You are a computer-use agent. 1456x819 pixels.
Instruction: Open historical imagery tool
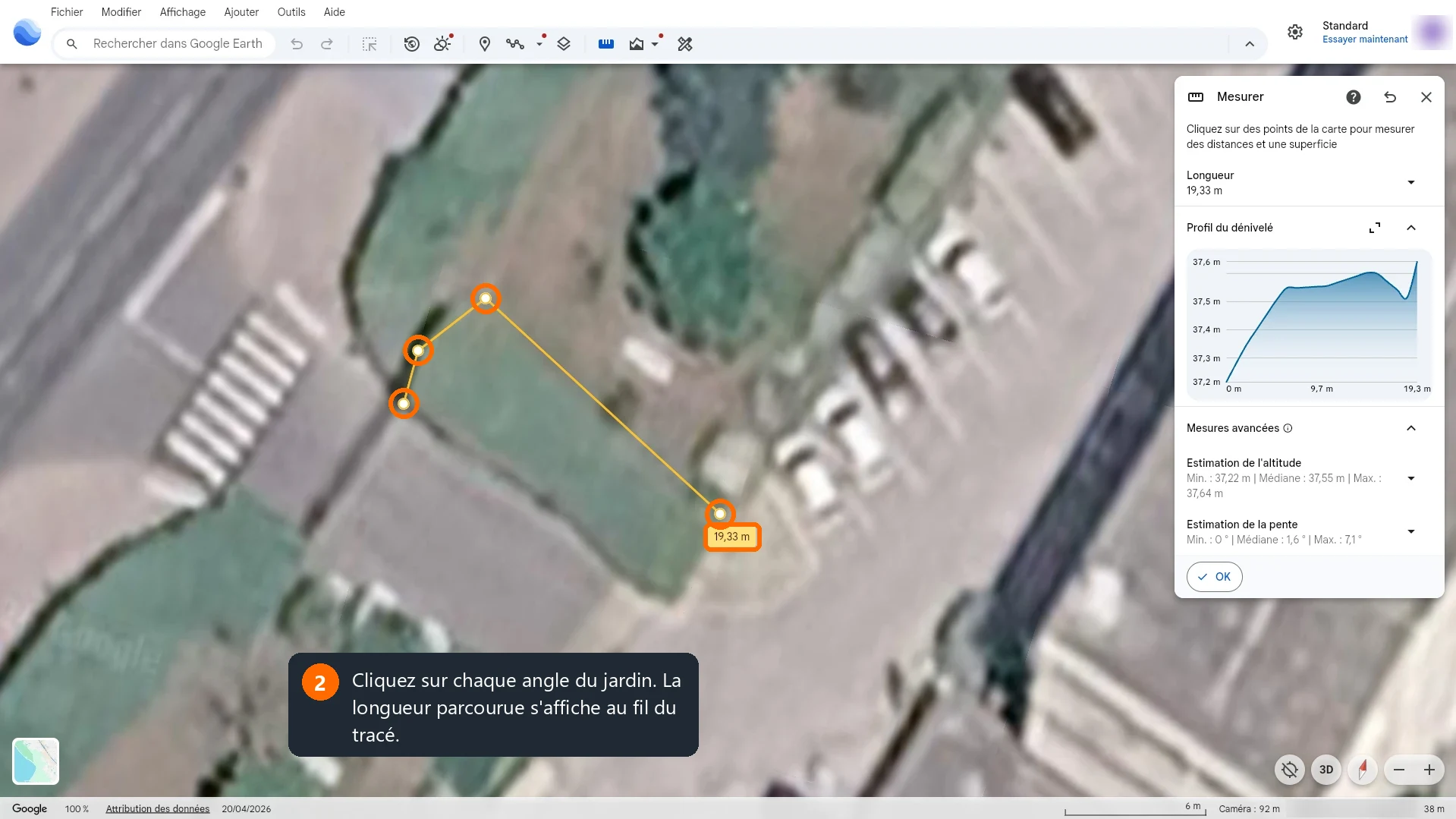412,44
